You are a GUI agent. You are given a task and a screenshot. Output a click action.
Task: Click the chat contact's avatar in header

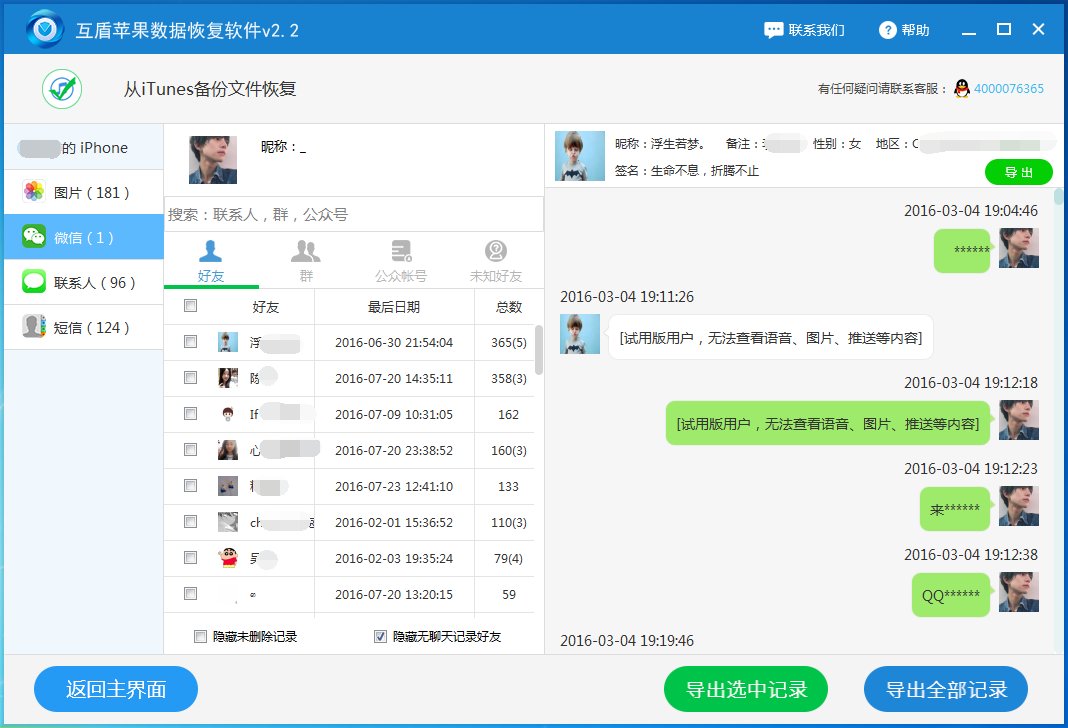click(x=580, y=156)
